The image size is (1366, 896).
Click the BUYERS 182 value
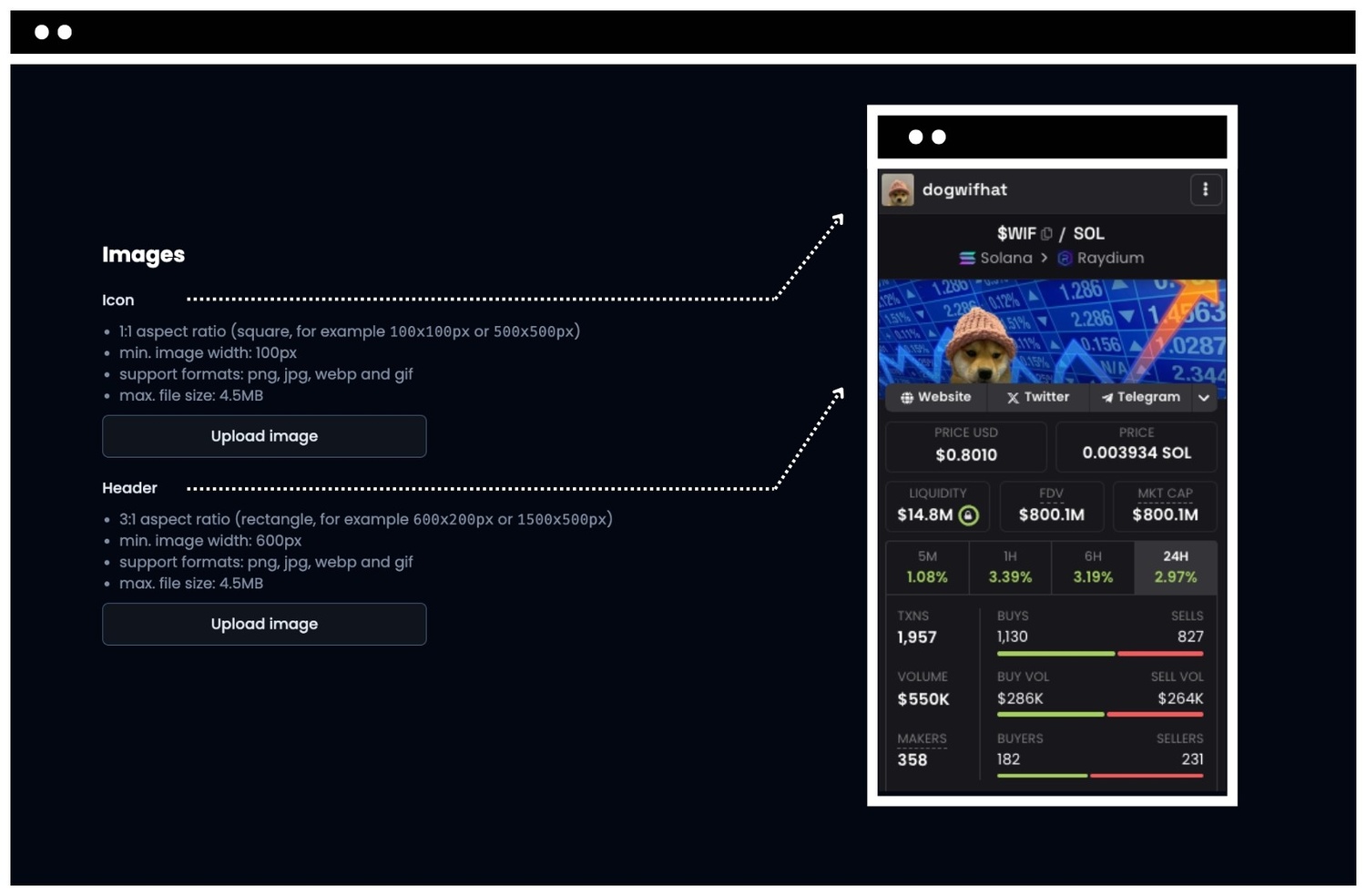(1008, 759)
